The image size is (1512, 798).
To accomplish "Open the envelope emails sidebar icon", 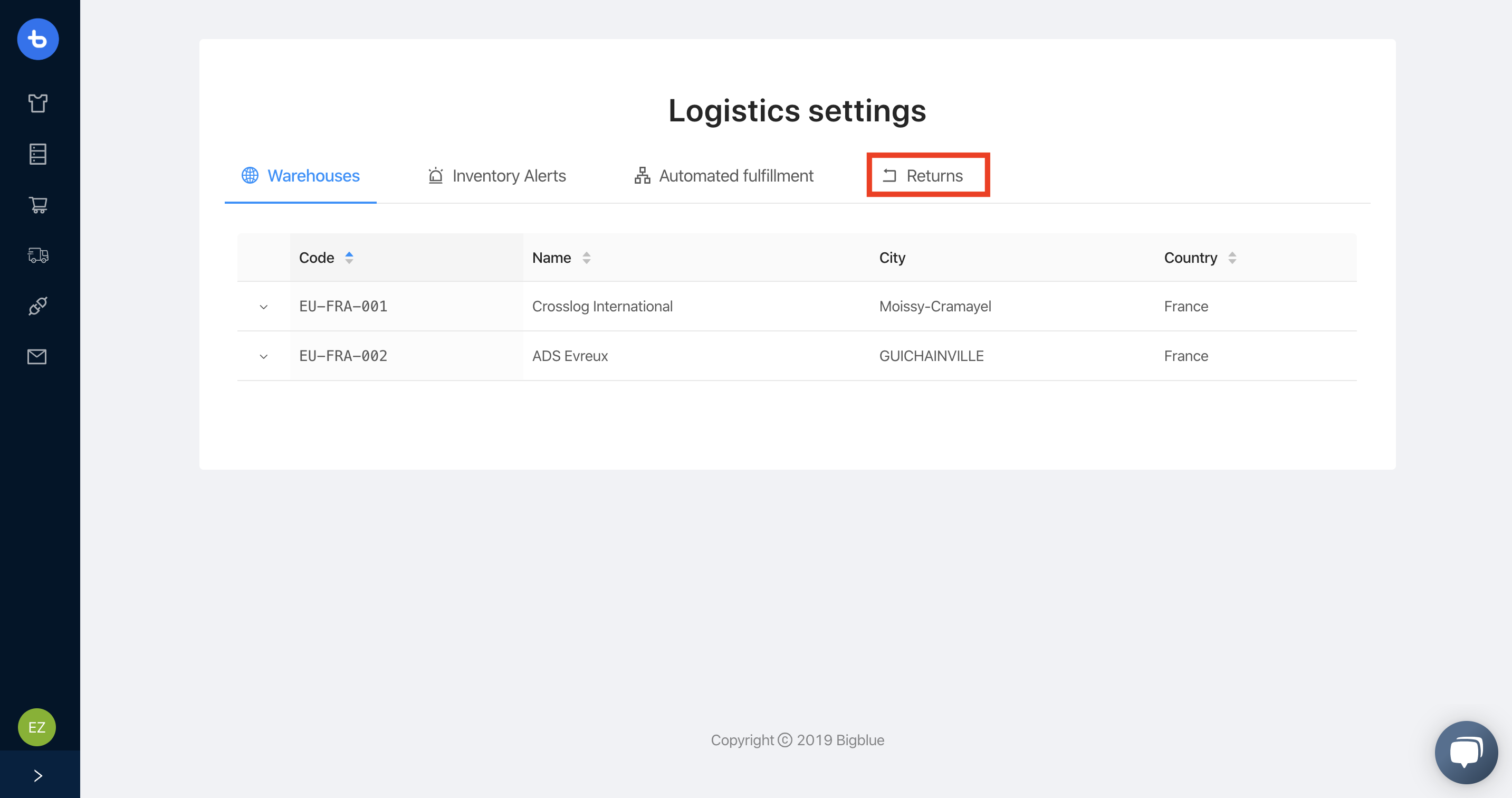I will pyautogui.click(x=37, y=356).
